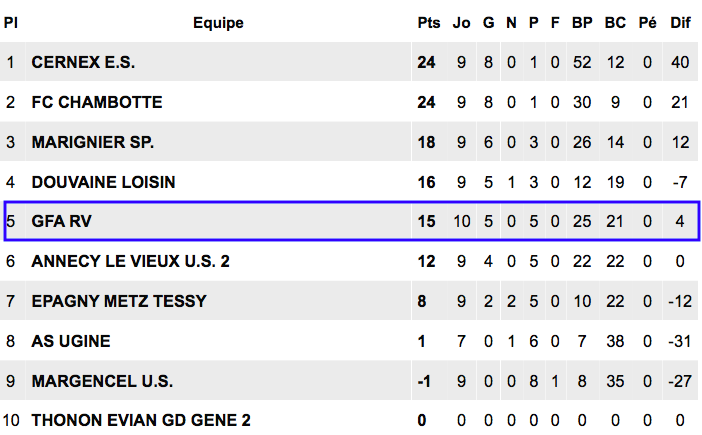
Task: Click the Pl column header
Action: point(11,23)
